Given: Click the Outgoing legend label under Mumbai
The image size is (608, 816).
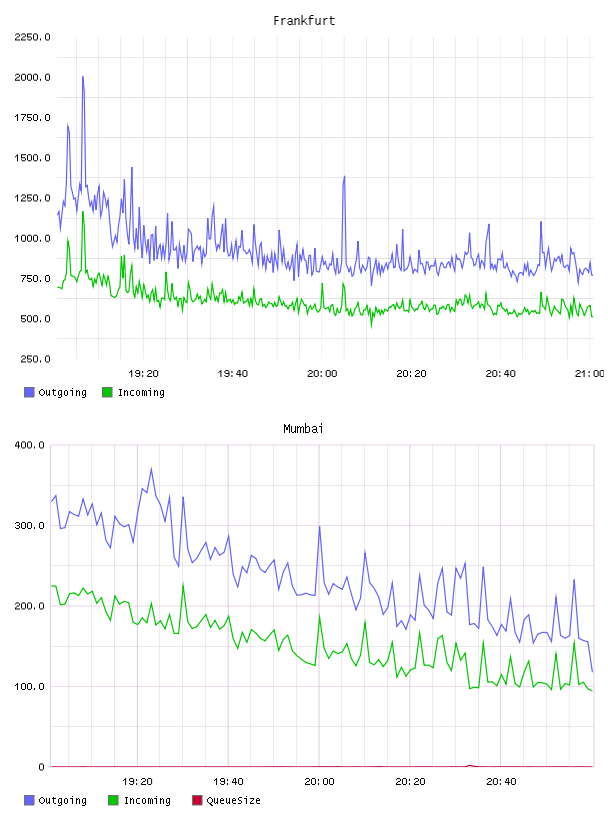Looking at the screenshot, I should (x=62, y=800).
